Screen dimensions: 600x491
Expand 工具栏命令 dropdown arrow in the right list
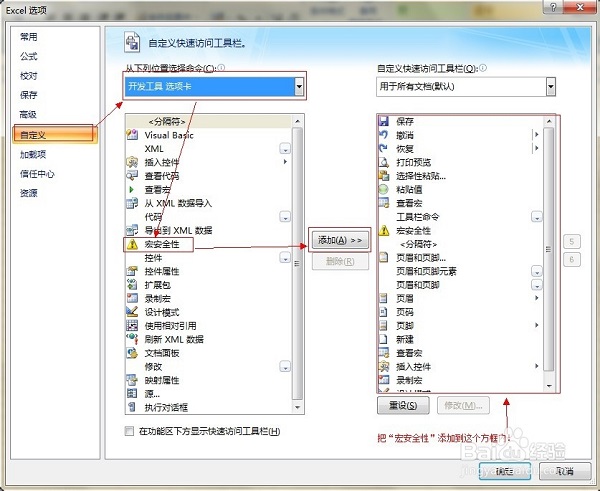click(536, 216)
